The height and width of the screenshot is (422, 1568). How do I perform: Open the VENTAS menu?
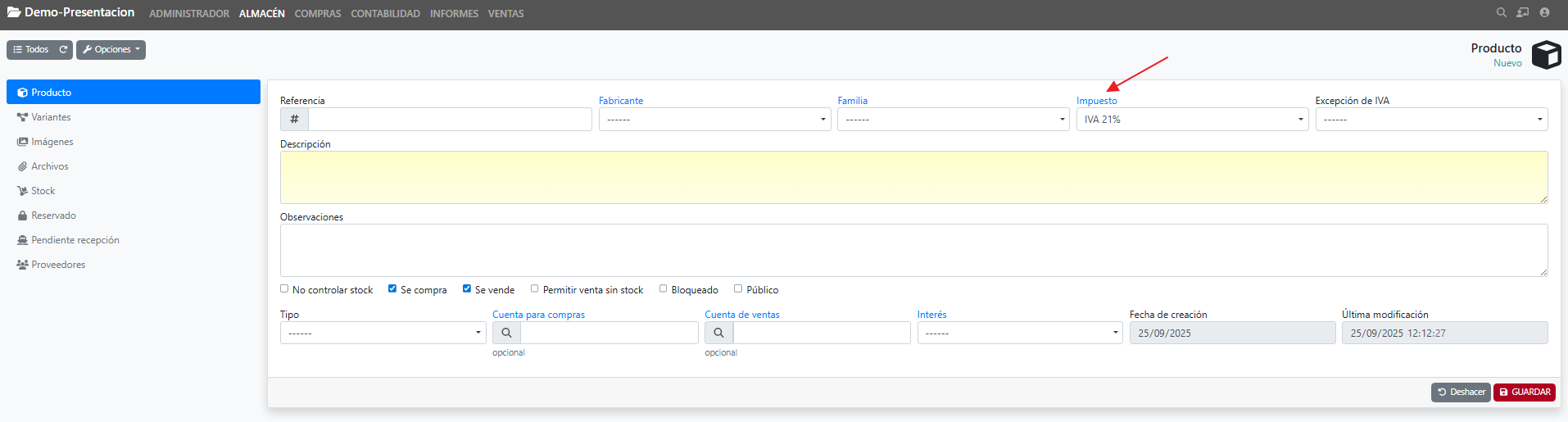point(505,14)
